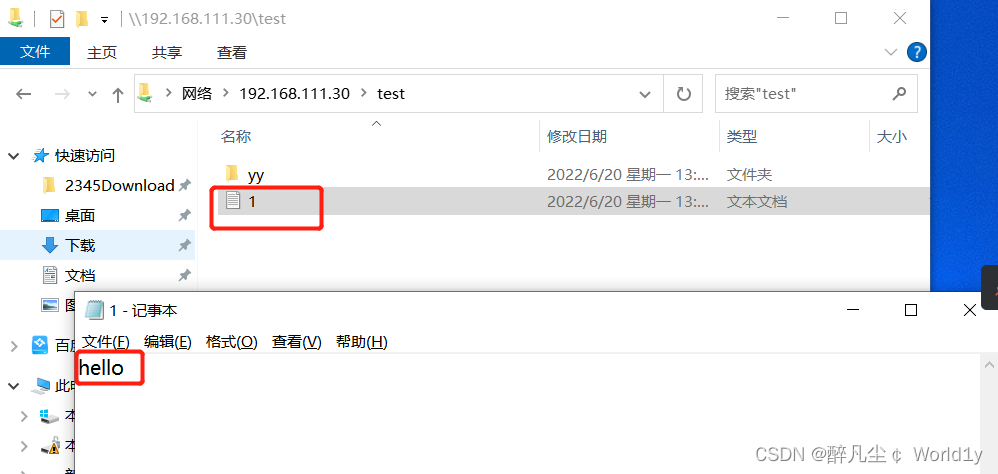Open quick access toolbar customize dropdown
Screen dimensions: 998x474
104,20
